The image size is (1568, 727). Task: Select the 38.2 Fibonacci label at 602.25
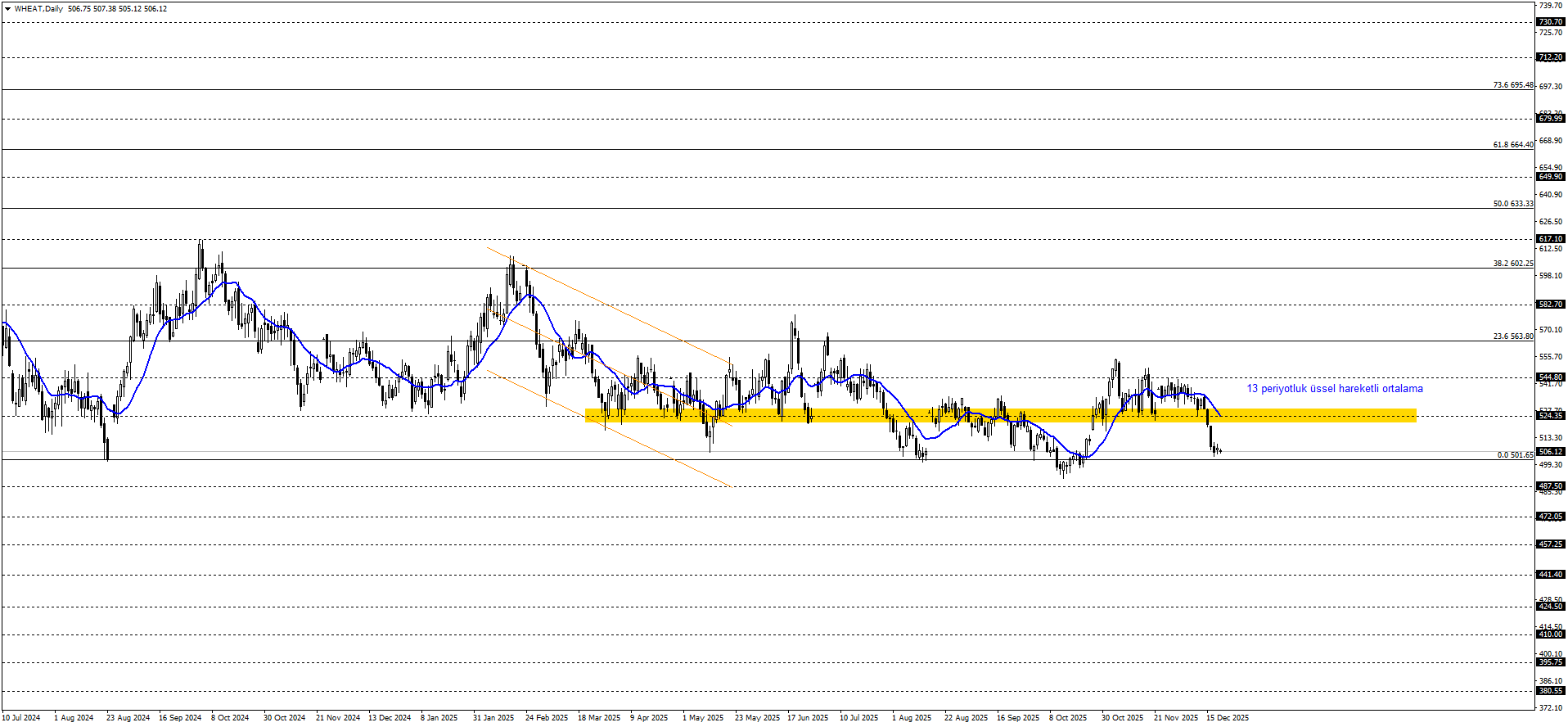click(x=1512, y=264)
